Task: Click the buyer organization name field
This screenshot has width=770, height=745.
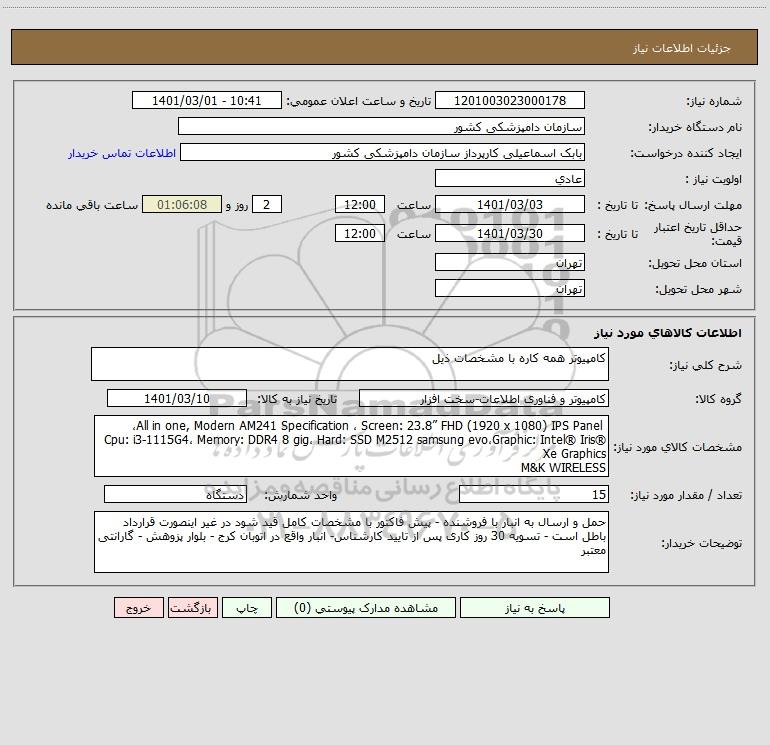Action: point(381,127)
